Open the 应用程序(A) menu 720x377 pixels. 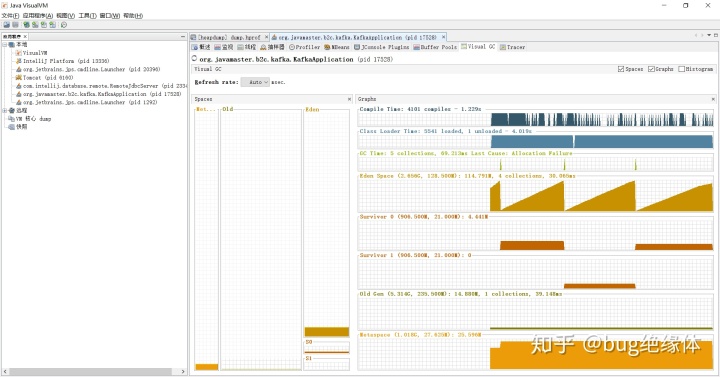point(38,16)
